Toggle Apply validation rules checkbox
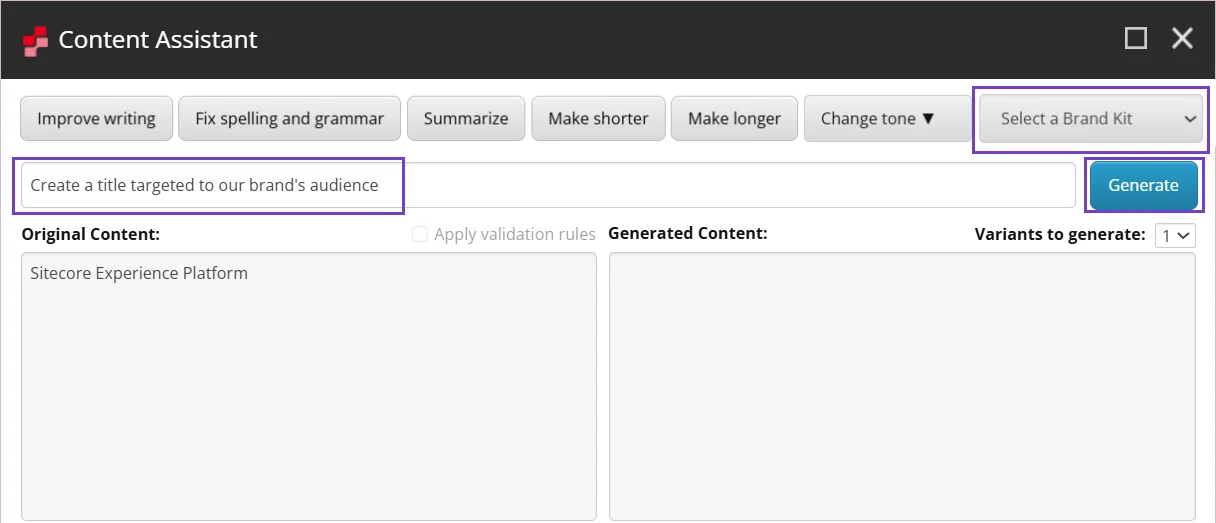The height and width of the screenshot is (523, 1216). (420, 234)
